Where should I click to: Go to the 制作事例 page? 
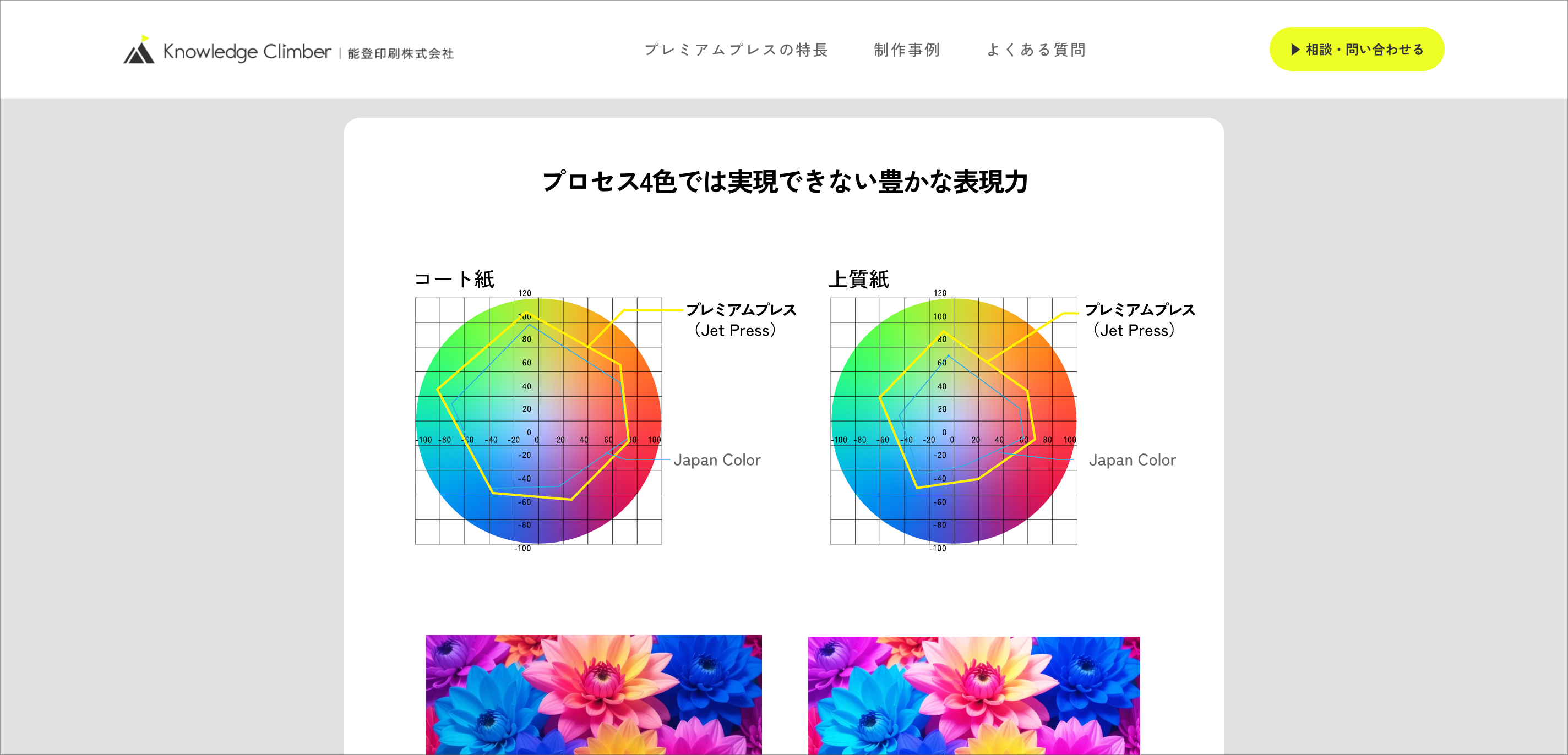coord(907,50)
